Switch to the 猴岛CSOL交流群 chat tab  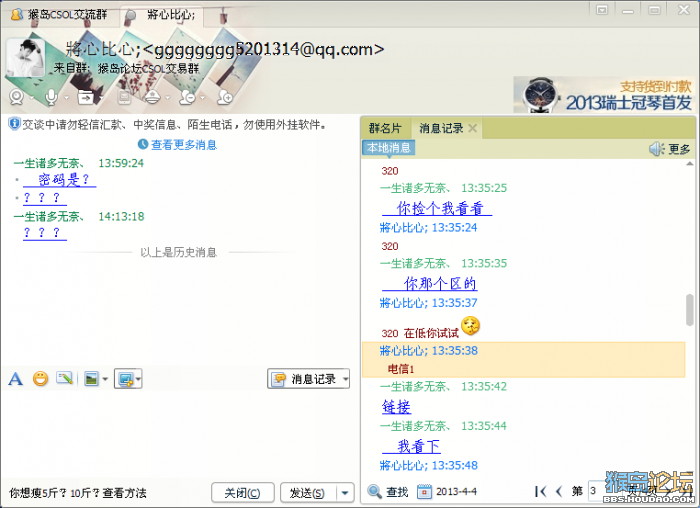coord(60,15)
